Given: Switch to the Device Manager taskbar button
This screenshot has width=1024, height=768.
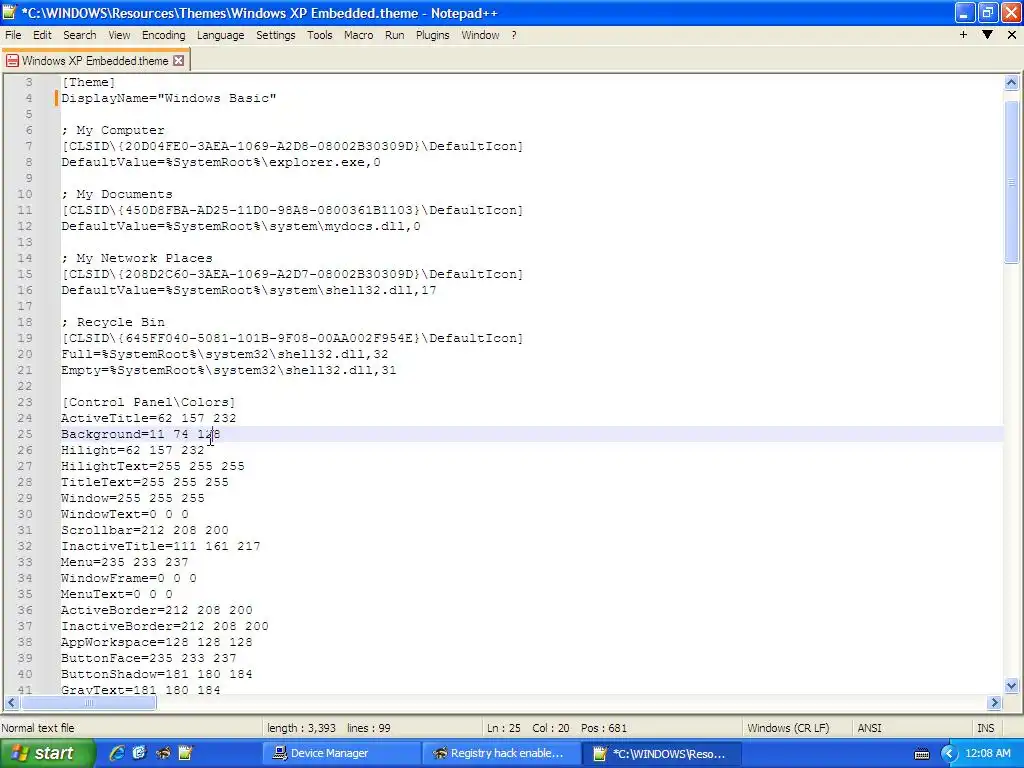Looking at the screenshot, I should click(x=342, y=754).
